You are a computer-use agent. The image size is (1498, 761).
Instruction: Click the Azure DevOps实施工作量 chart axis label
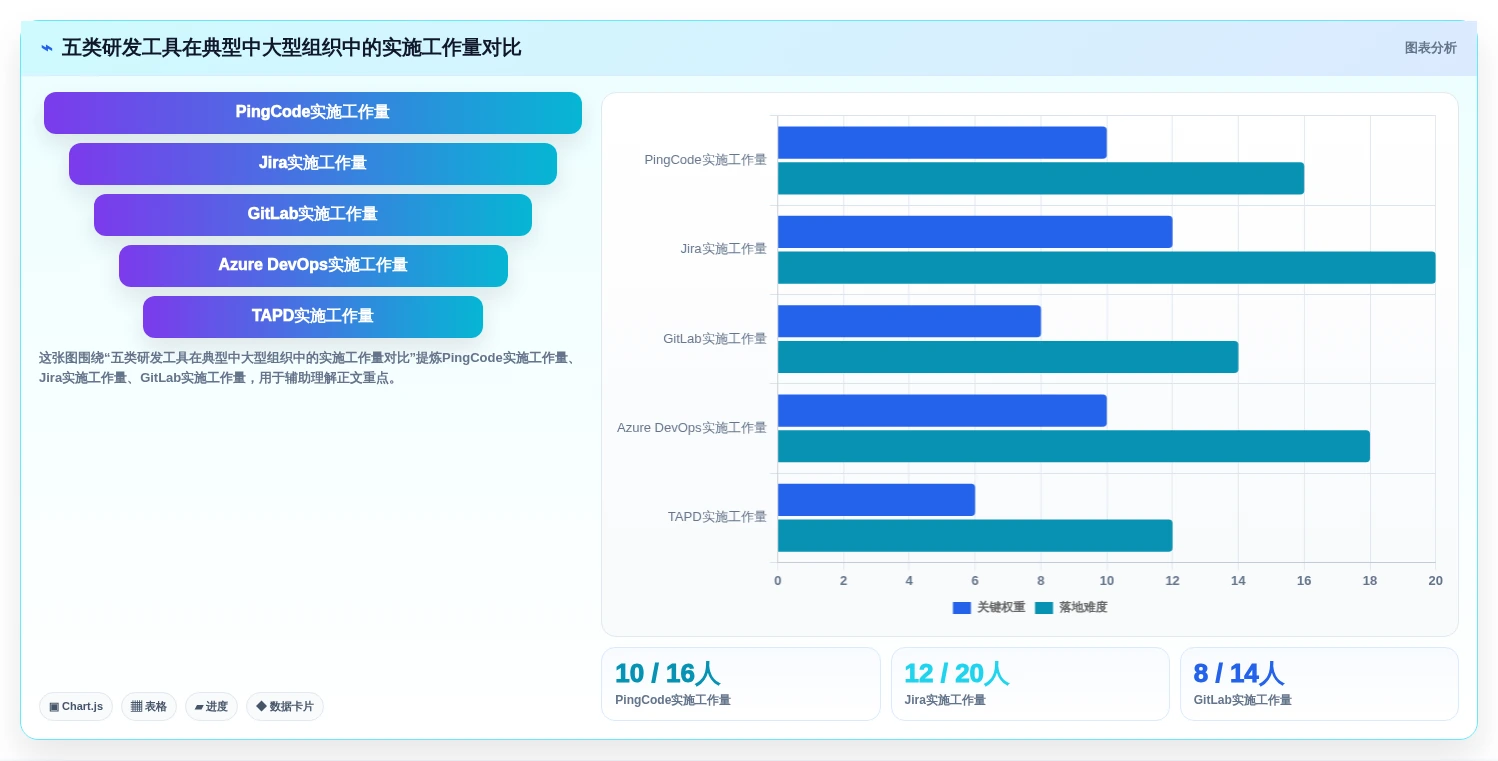coord(691,428)
